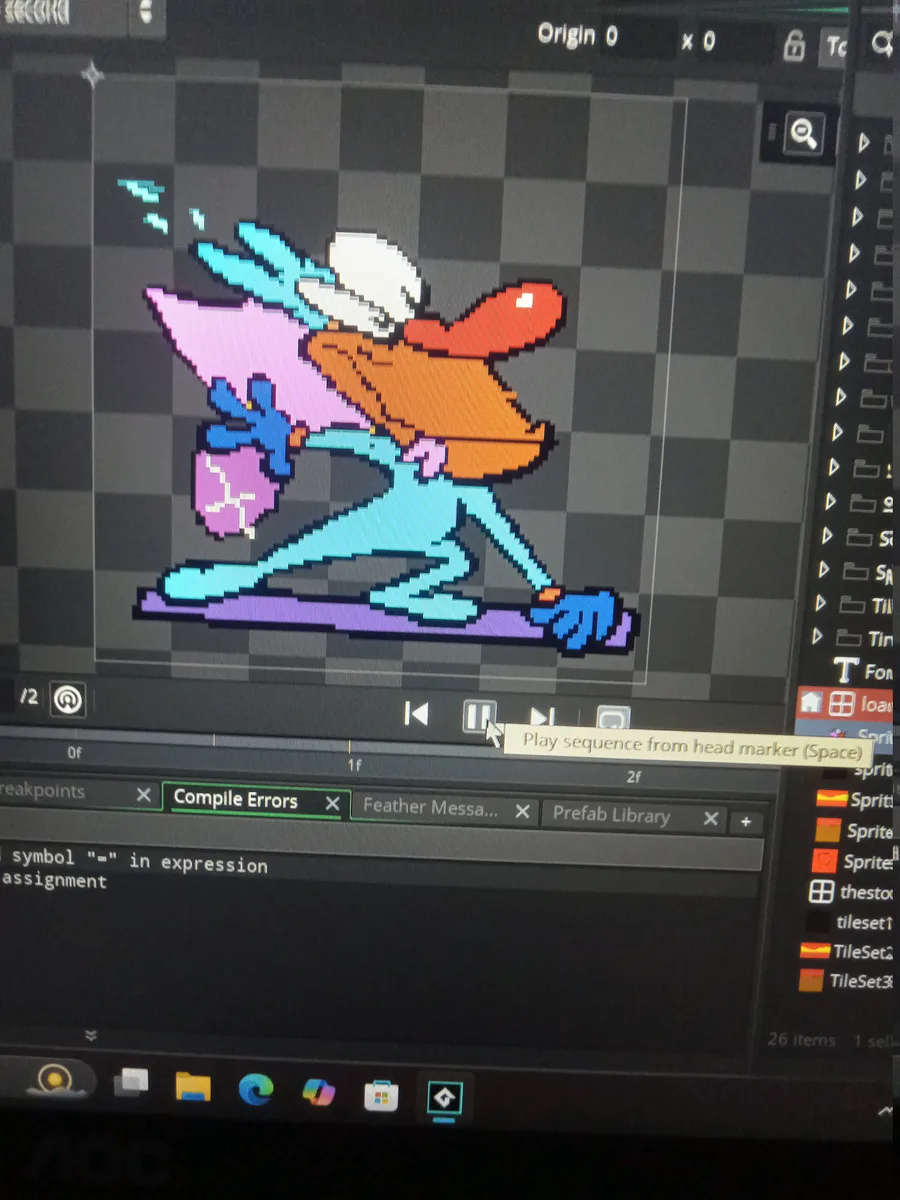Screen dimensions: 900x1200
Task: Select the 'thestoc' room asset
Action: tap(850, 891)
